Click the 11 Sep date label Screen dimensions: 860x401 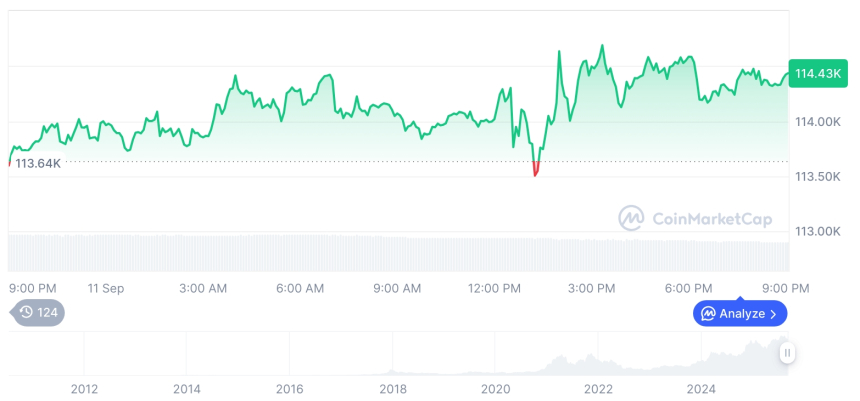(106, 288)
